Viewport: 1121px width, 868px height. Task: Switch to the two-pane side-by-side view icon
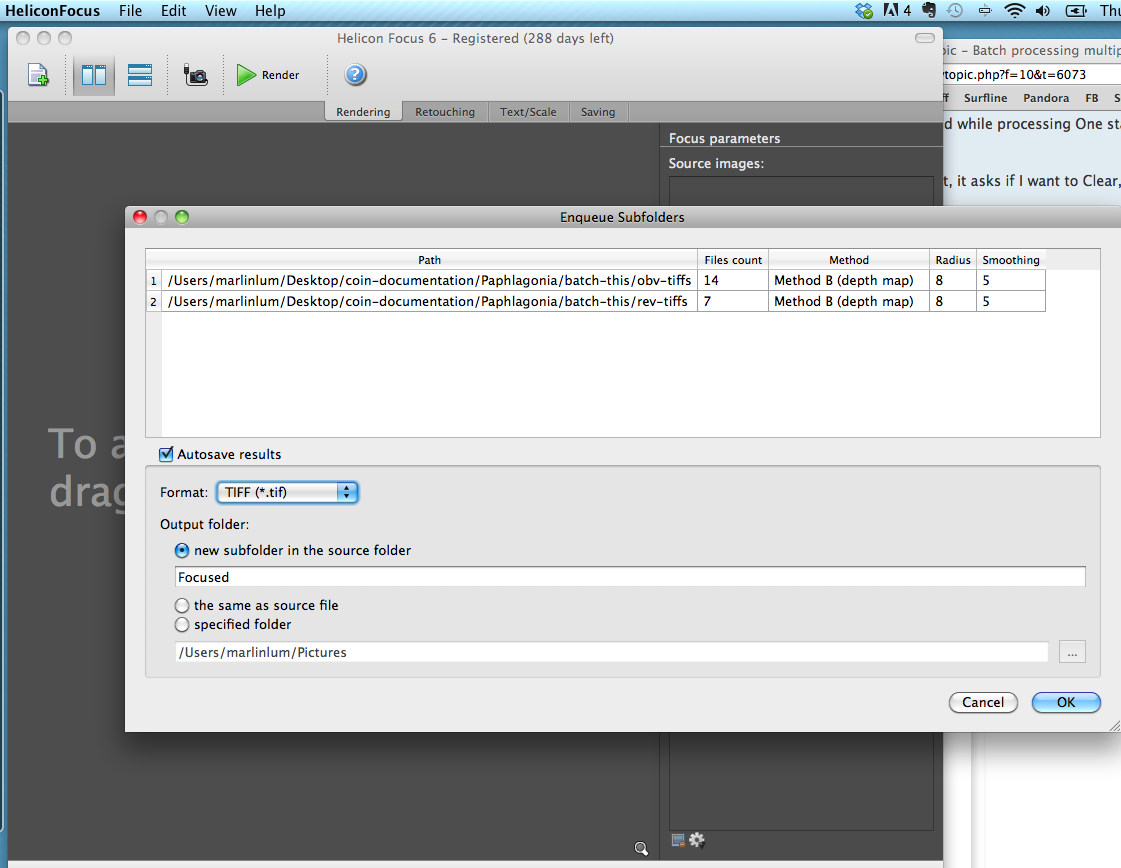tap(94, 74)
